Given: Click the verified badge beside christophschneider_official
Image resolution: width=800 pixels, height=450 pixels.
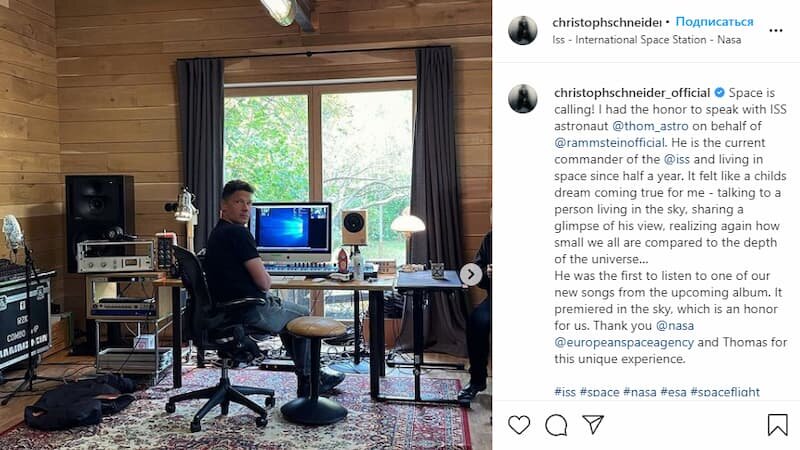Looking at the screenshot, I should tap(719, 92).
